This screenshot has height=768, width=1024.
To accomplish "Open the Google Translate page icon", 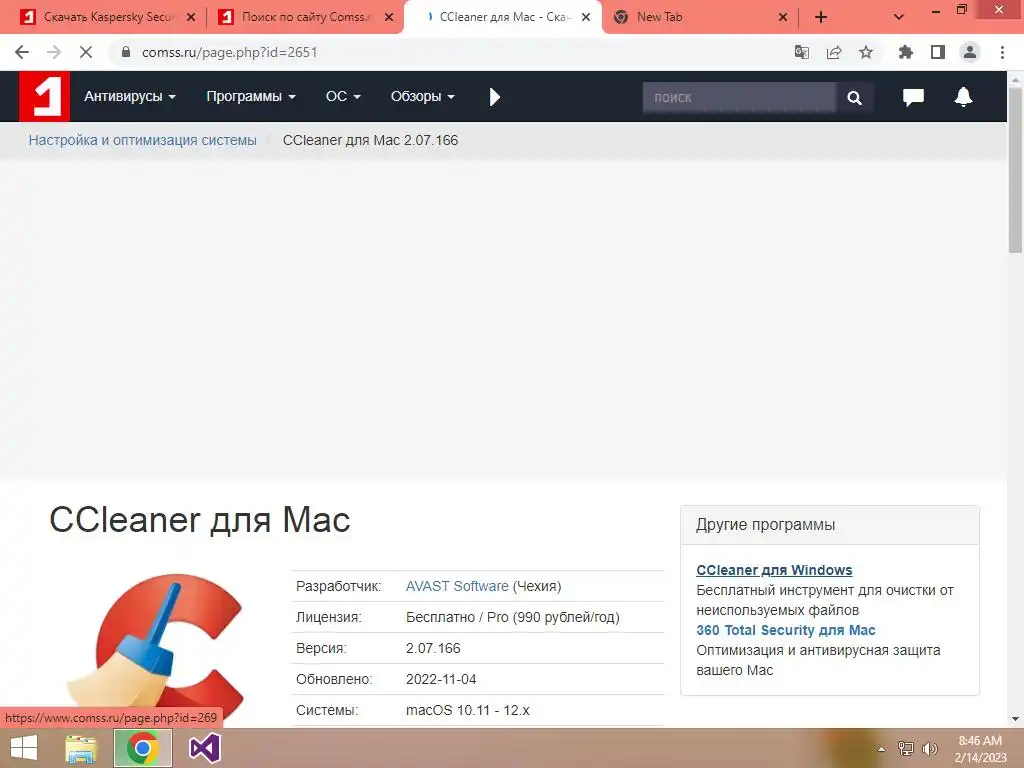I will (802, 52).
